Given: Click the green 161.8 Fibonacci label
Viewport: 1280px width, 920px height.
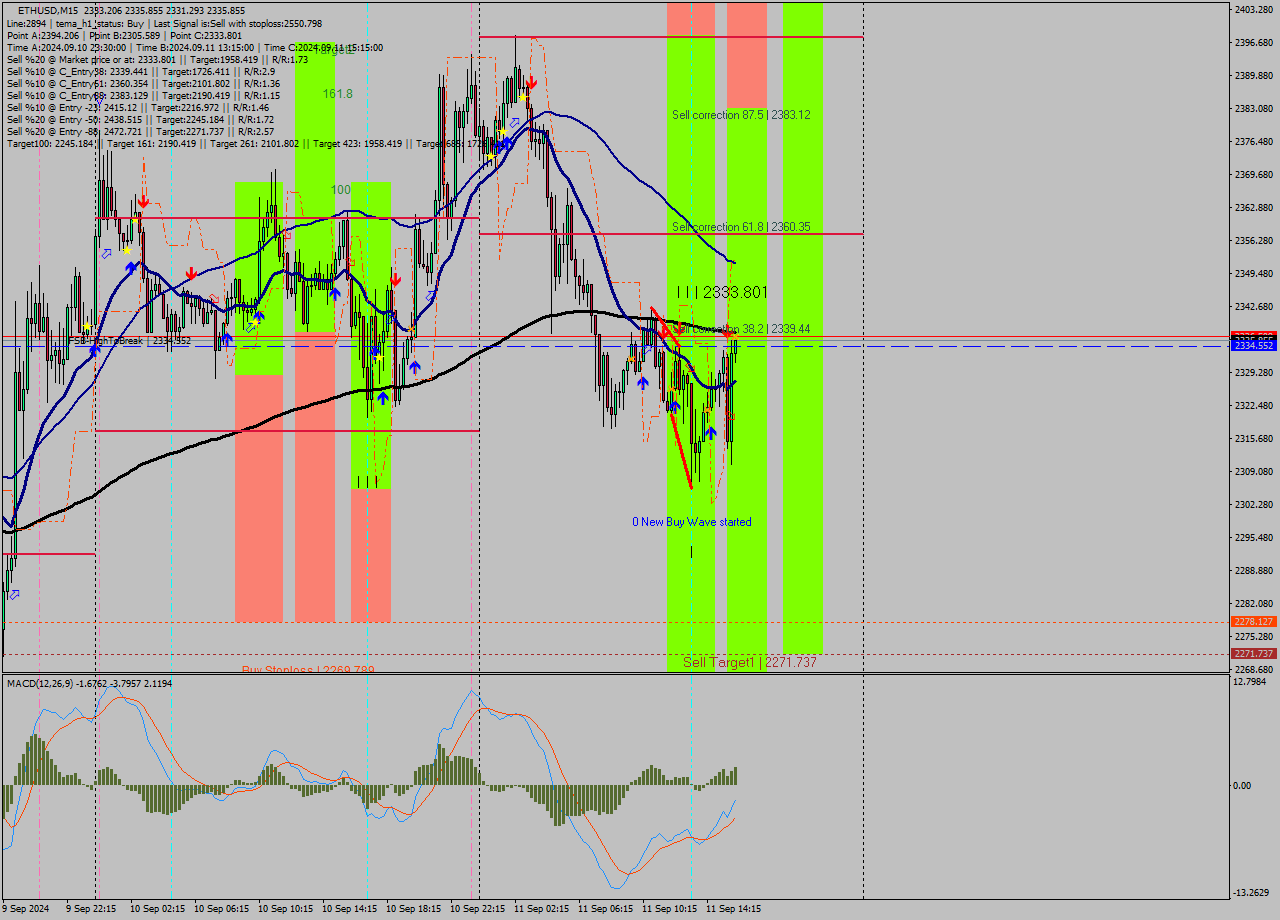Looking at the screenshot, I should 337,93.
